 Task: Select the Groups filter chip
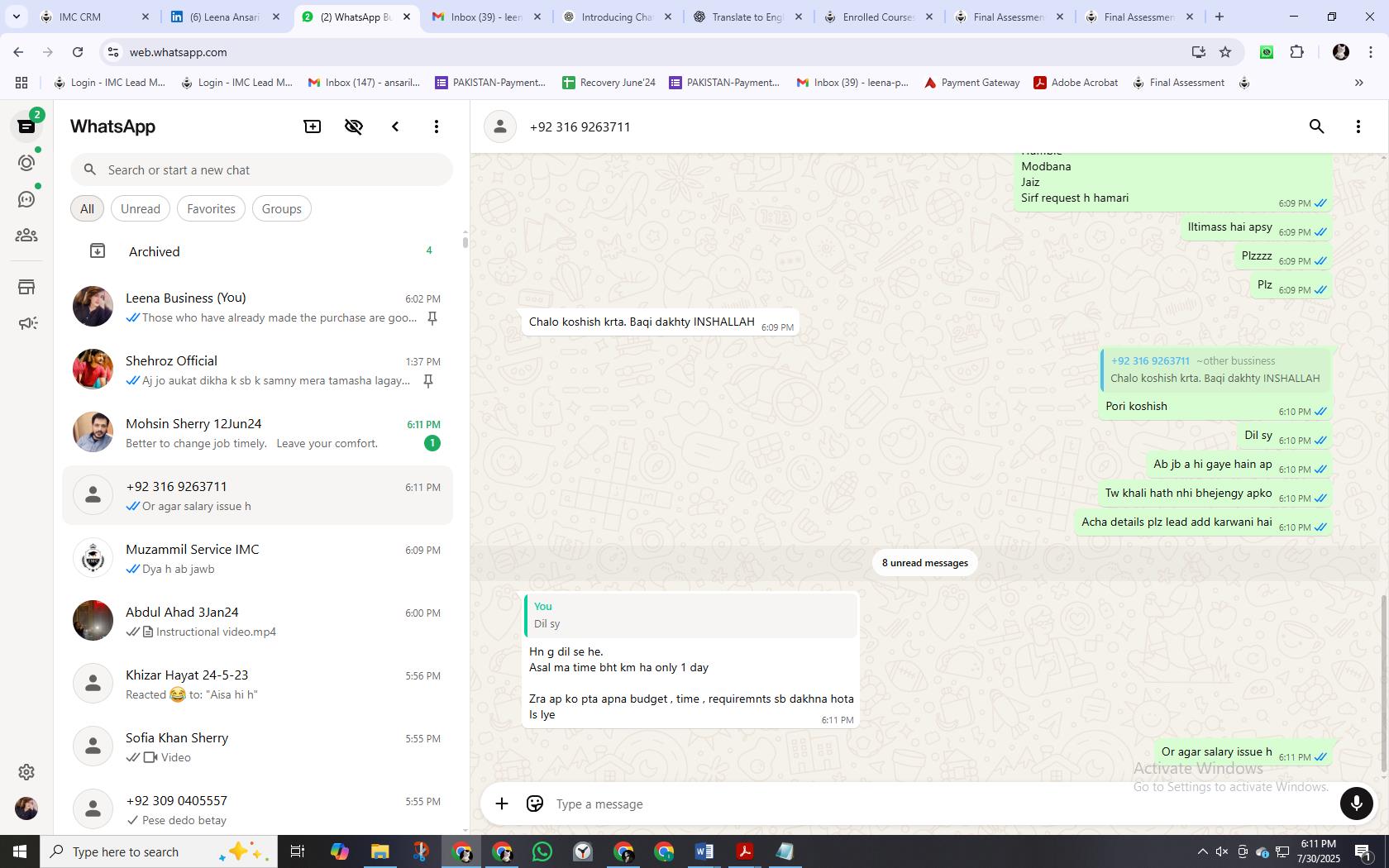pyautogui.click(x=281, y=209)
